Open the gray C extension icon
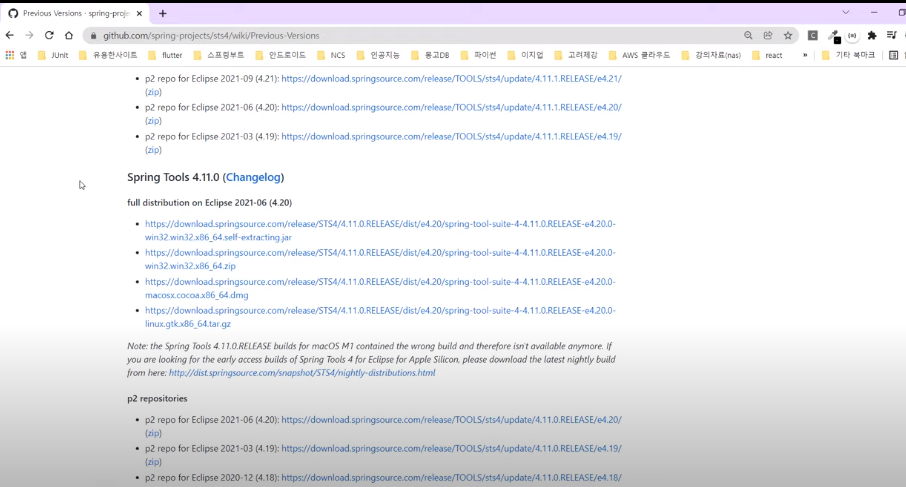 [812, 35]
